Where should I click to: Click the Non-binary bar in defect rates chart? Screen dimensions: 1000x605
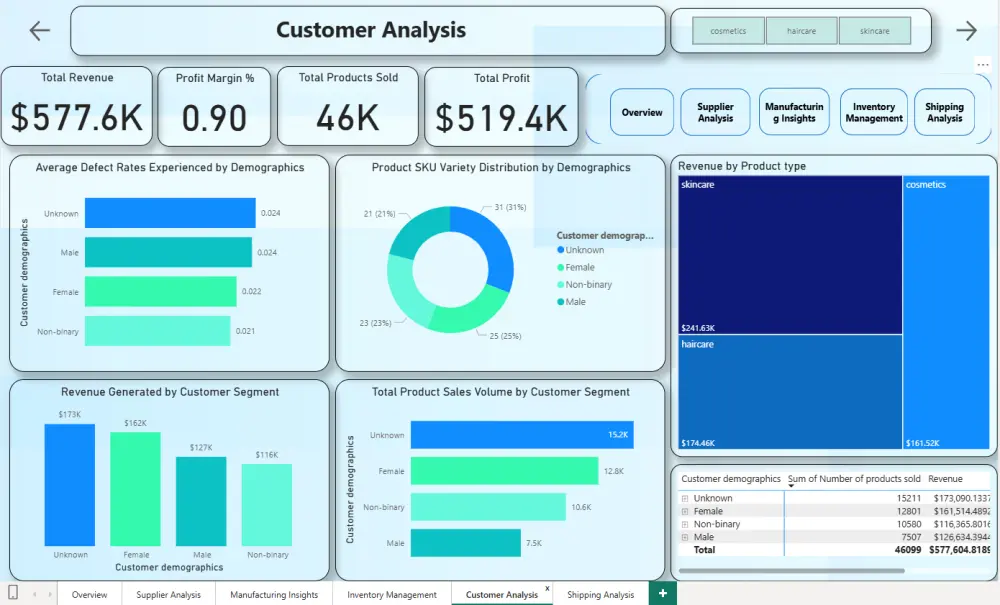tap(158, 331)
